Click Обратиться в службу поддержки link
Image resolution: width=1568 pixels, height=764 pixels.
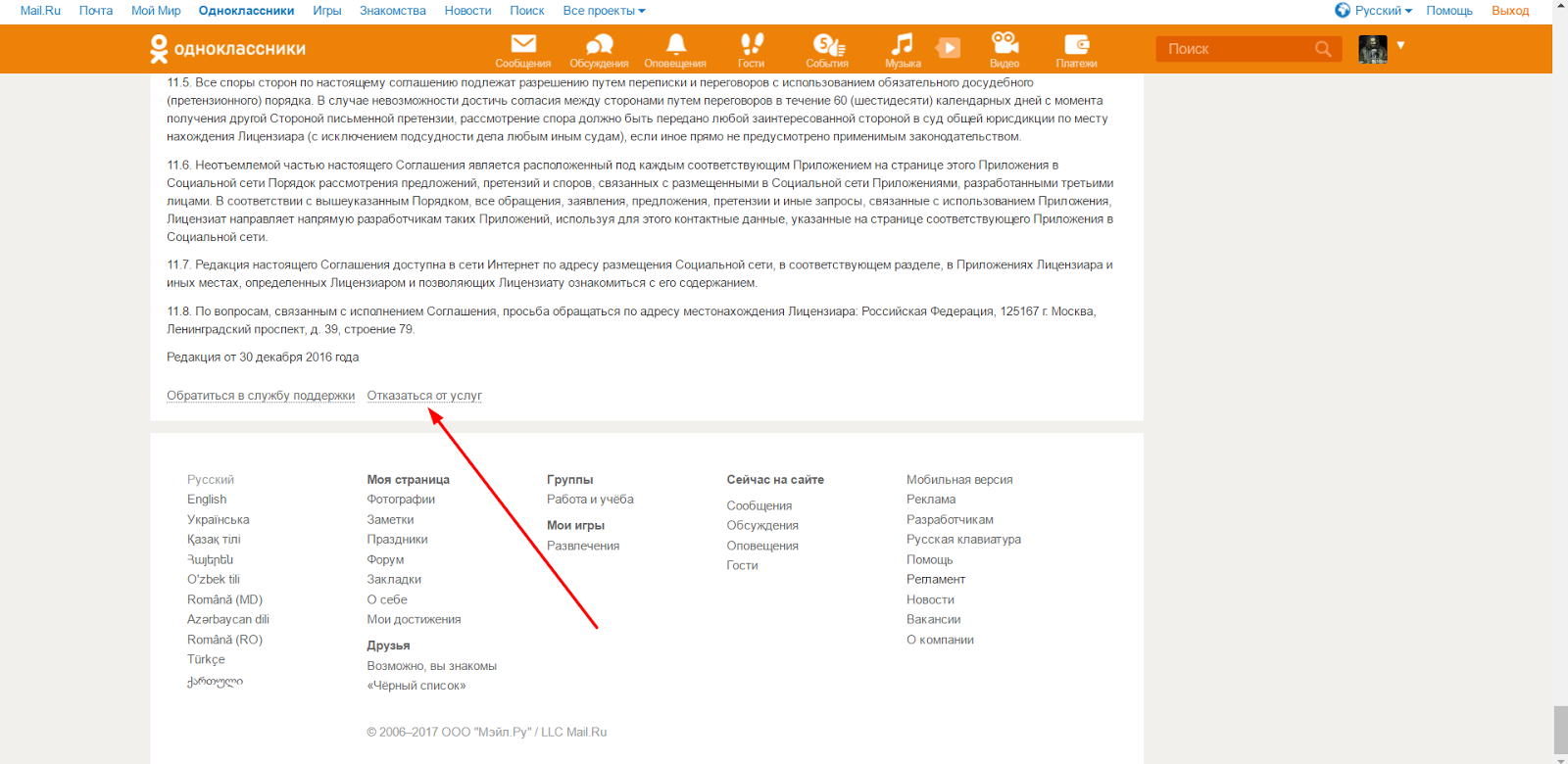[x=261, y=396]
